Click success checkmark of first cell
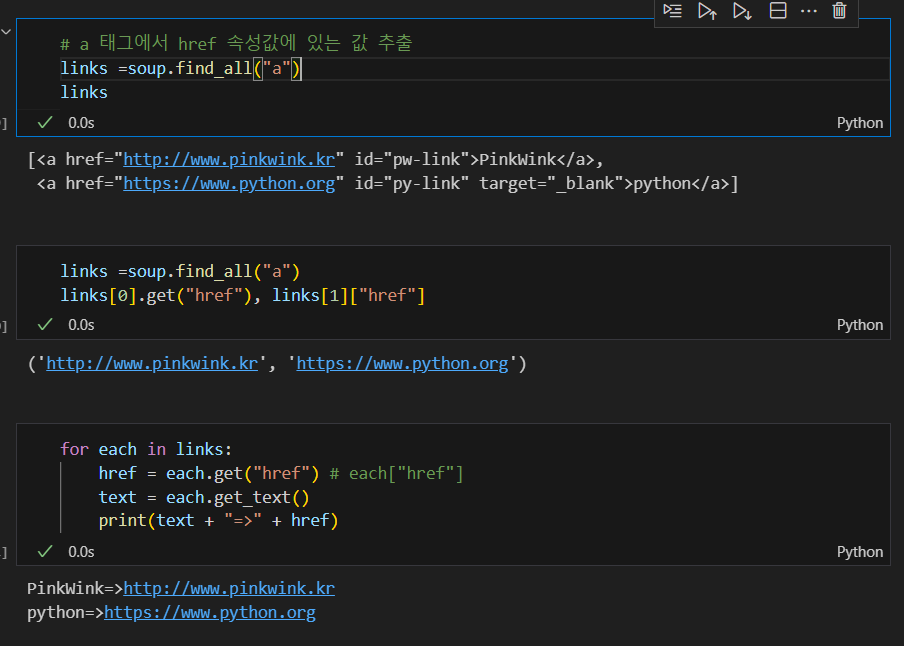 [45, 122]
